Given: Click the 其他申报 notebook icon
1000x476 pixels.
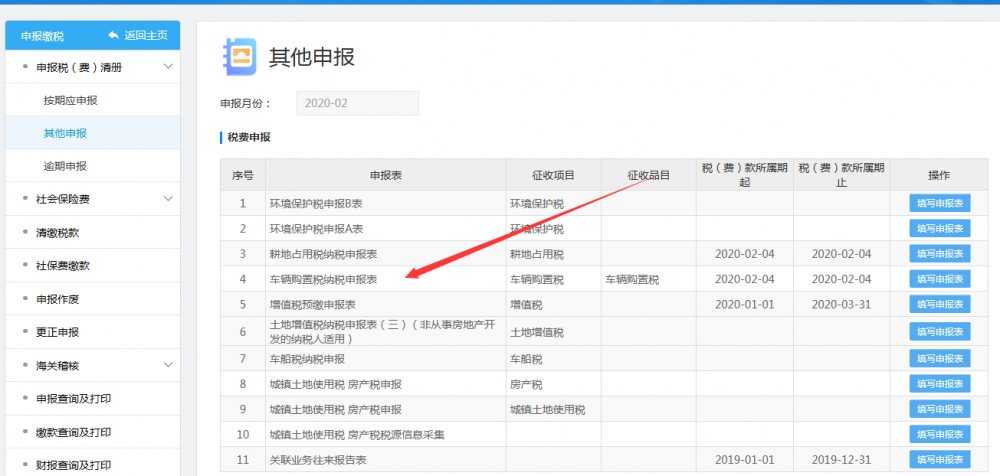Looking at the screenshot, I should [x=239, y=57].
